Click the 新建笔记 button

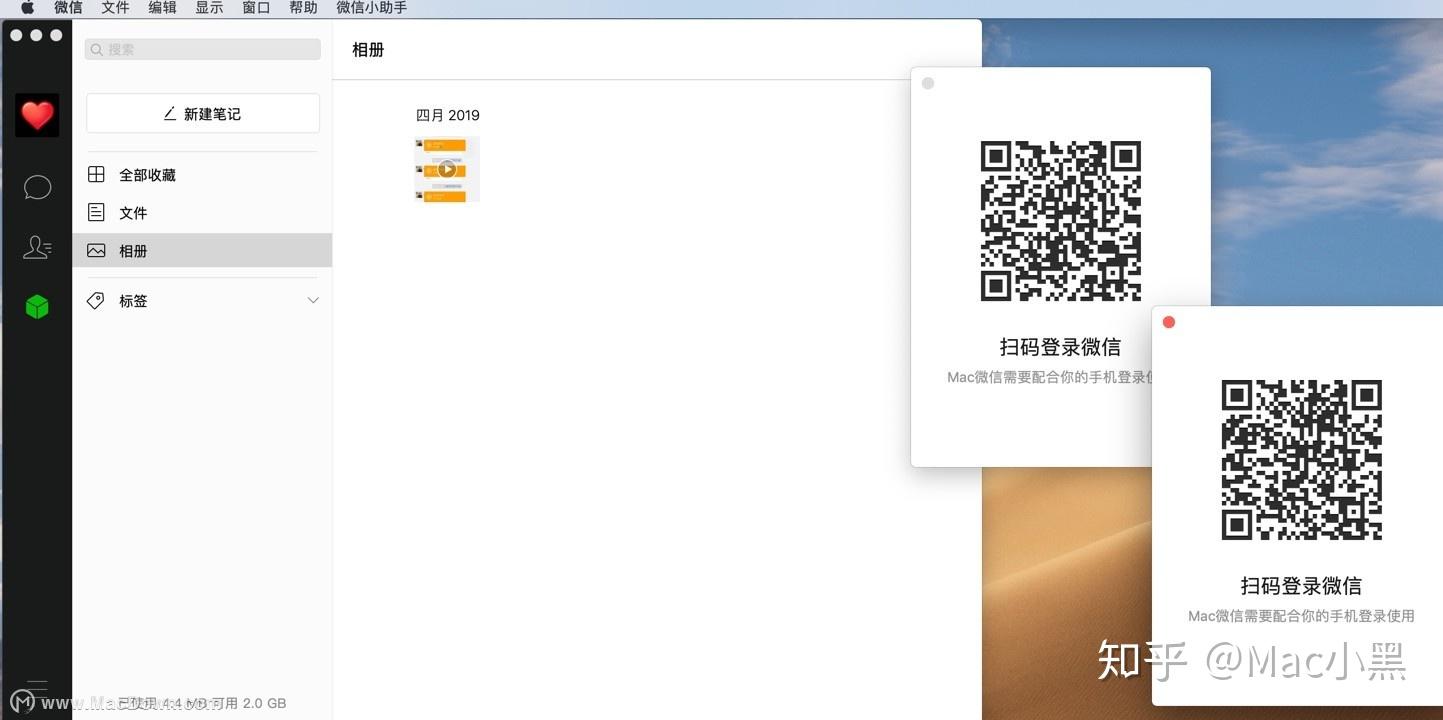click(x=203, y=113)
